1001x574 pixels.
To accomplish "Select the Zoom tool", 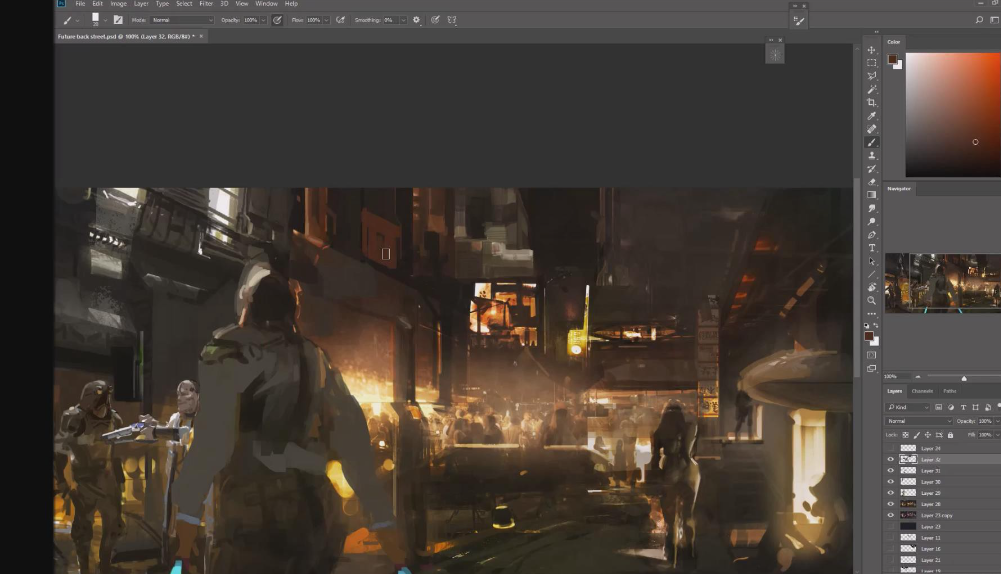I will coord(871,301).
